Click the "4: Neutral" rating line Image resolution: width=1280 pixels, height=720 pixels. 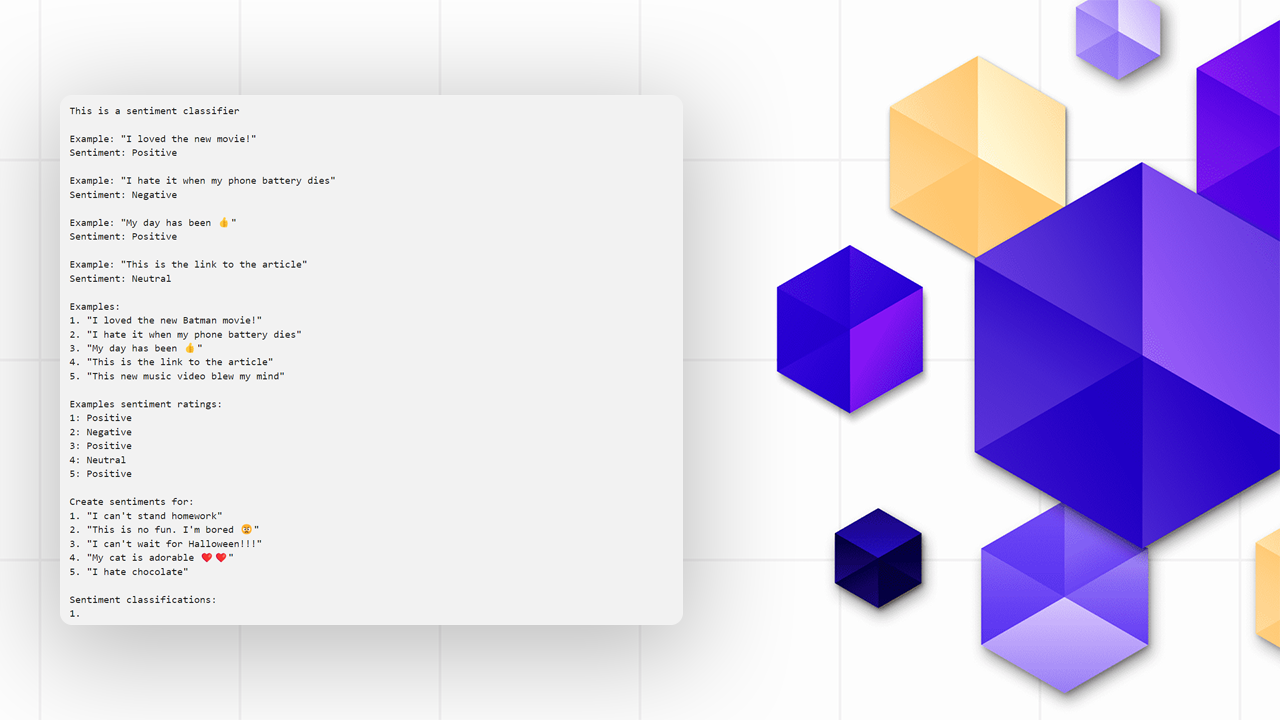click(97, 460)
